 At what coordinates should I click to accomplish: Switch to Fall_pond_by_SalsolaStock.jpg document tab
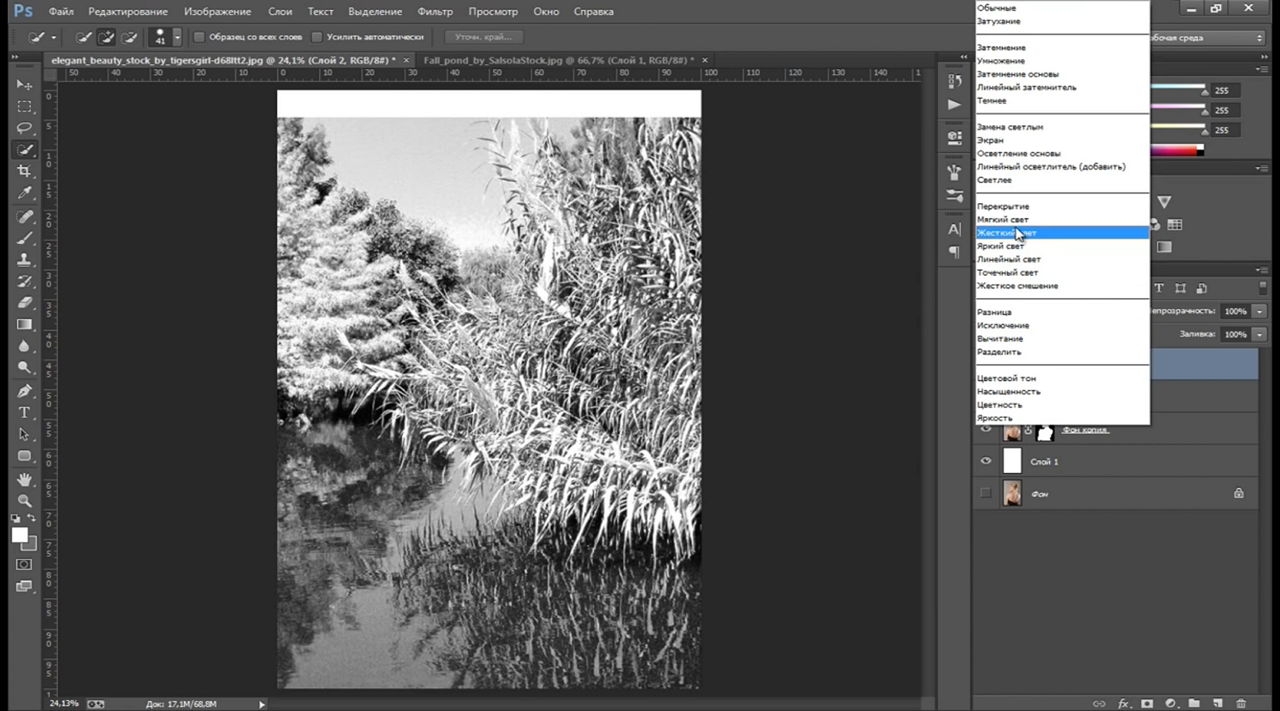coord(558,60)
